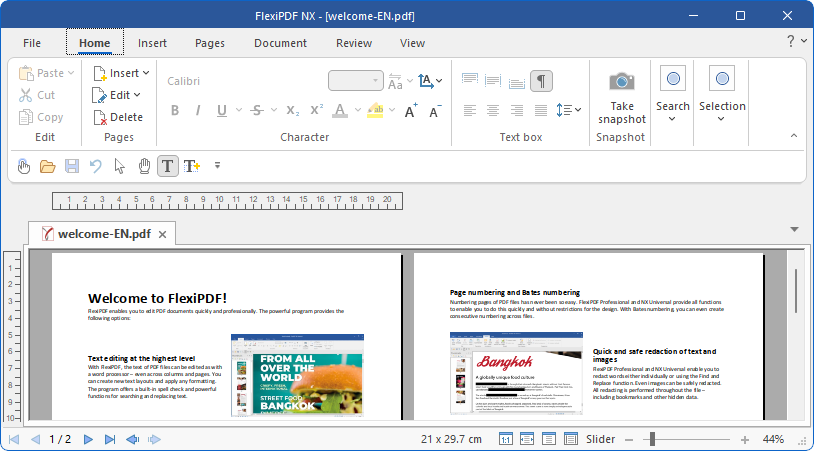The width and height of the screenshot is (814, 451).
Task: Toggle the actual size 1:1 view button
Action: [505, 439]
